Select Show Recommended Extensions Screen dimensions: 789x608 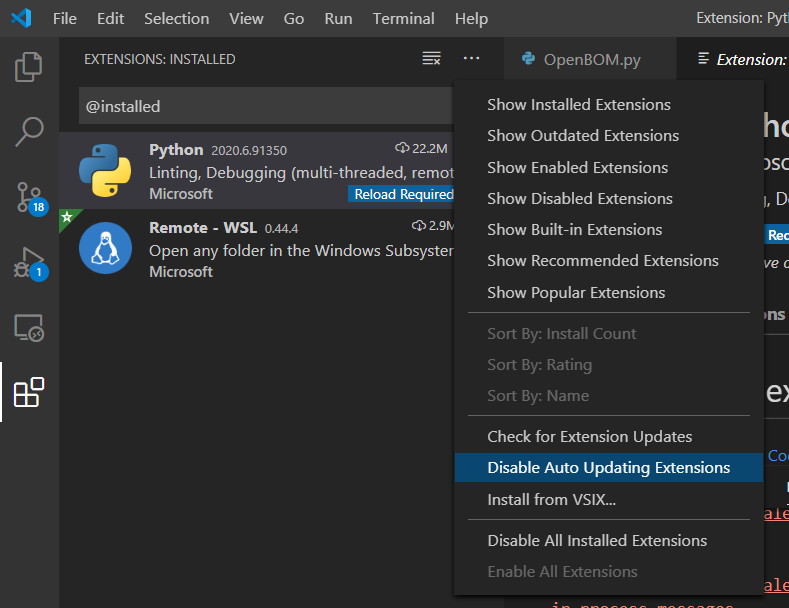[609, 261]
